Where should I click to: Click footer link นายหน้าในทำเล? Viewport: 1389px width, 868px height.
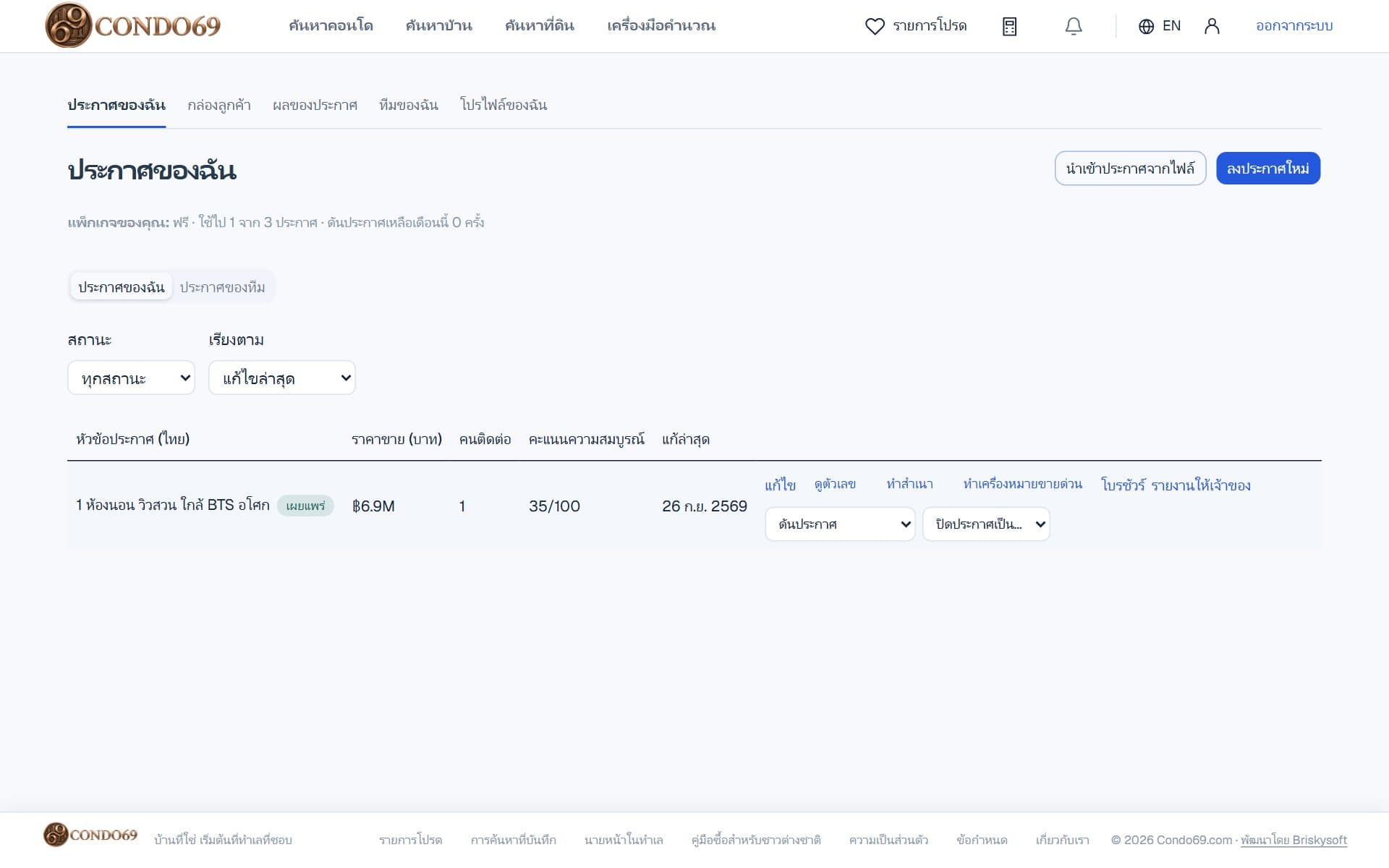tap(624, 840)
